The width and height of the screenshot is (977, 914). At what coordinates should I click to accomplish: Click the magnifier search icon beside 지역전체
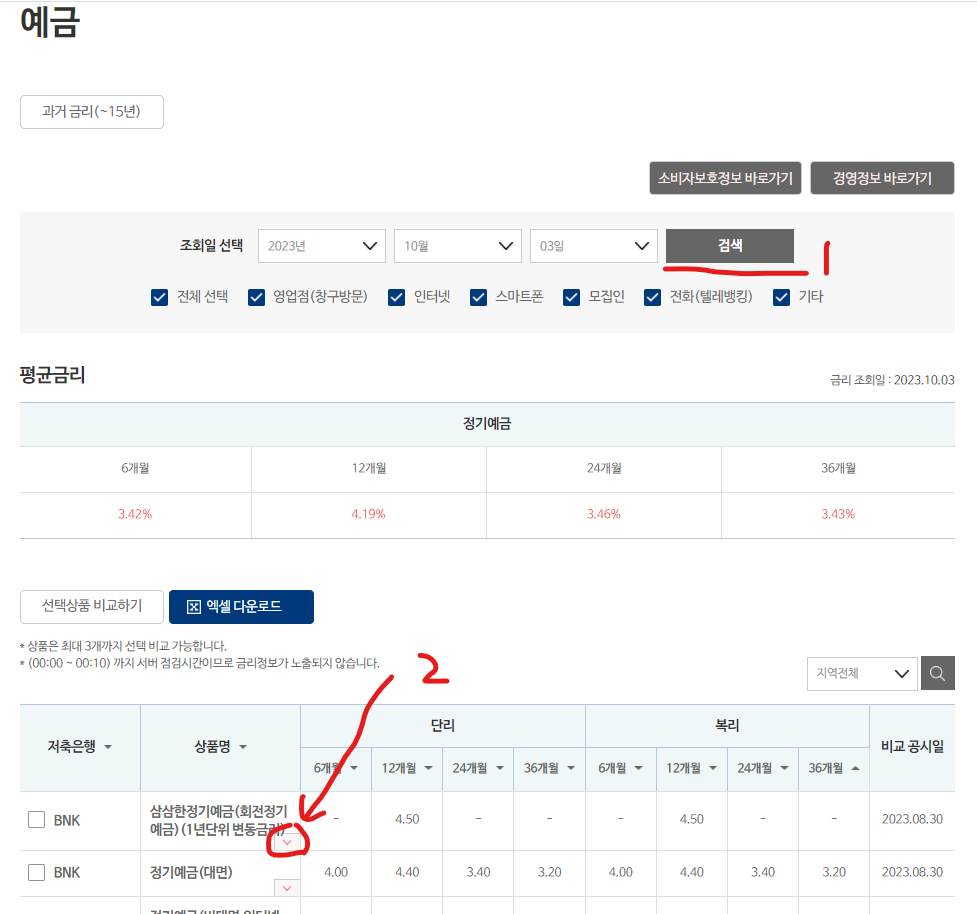click(936, 673)
